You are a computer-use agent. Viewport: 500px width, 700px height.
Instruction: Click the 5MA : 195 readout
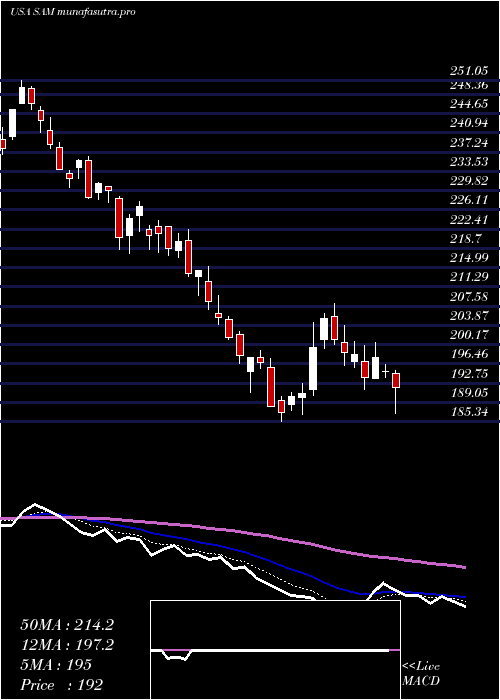tap(56, 664)
